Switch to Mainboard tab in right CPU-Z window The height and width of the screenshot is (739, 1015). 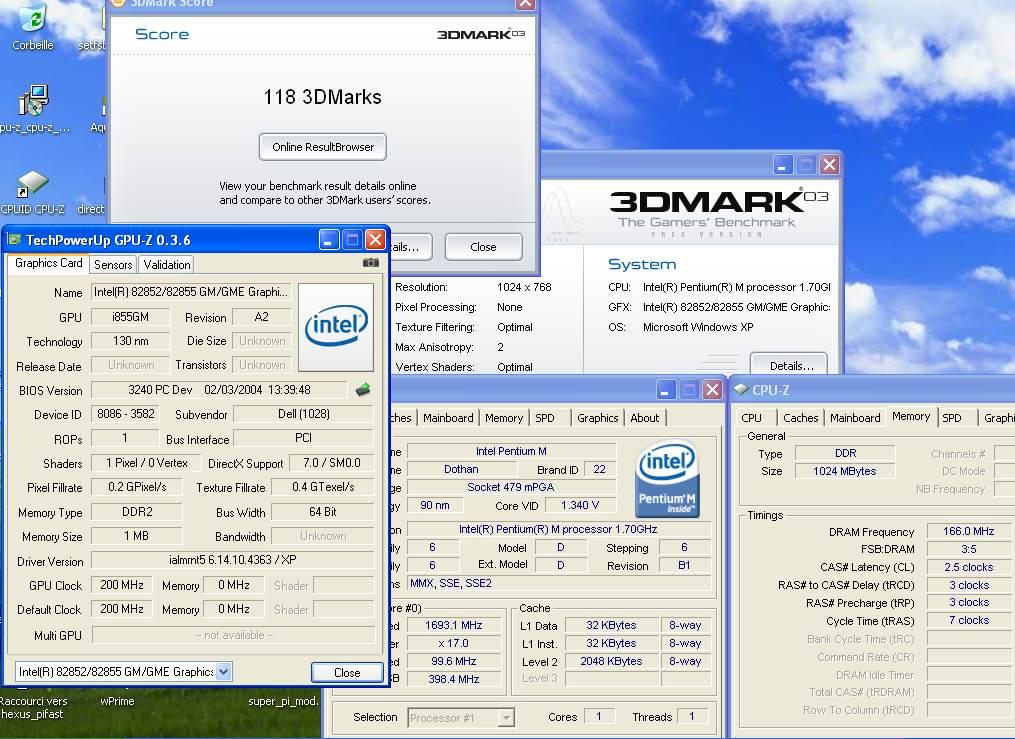[x=855, y=418]
